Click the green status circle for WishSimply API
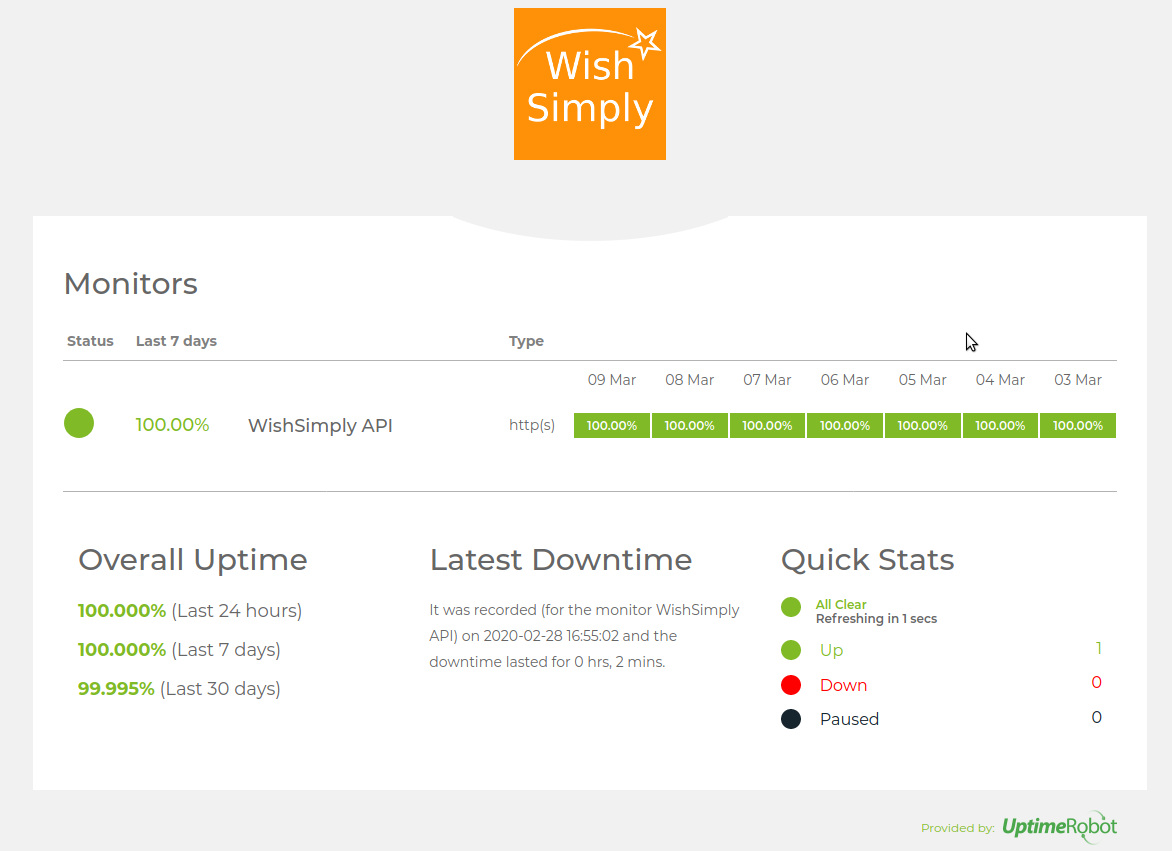1172x851 pixels. tap(79, 423)
